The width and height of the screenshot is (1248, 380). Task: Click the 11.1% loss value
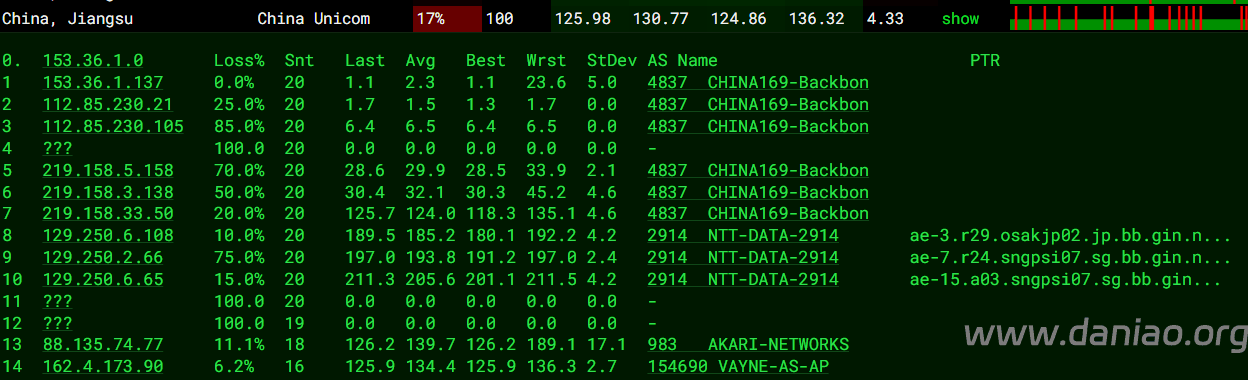[x=239, y=345]
